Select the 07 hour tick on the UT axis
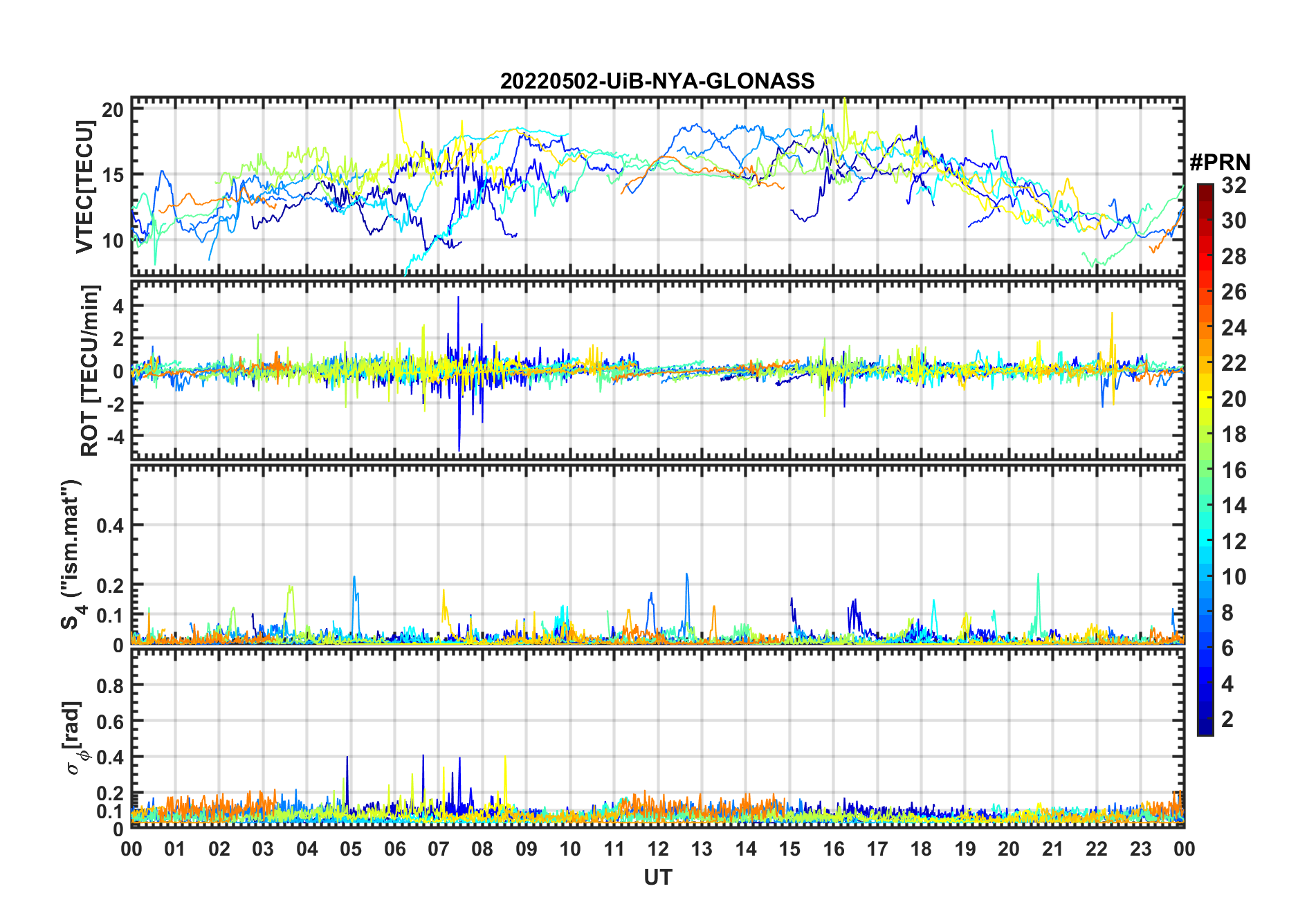Viewport: 1316px width, 920px height. tap(439, 849)
